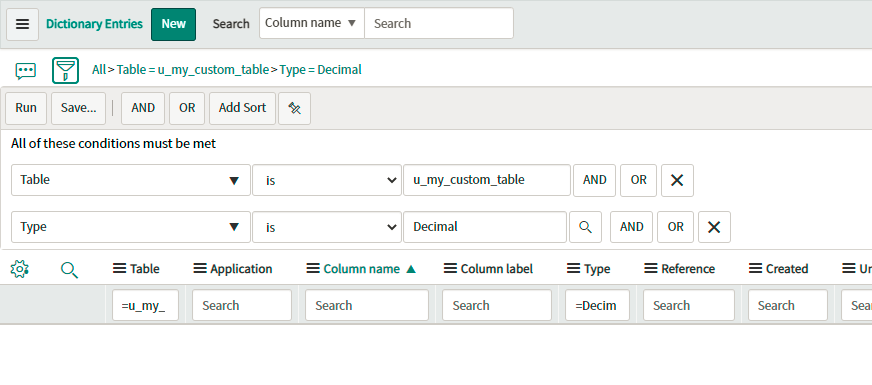872x385 pixels.
Task: Open the activity stream speech bubble icon
Action: (x=26, y=71)
